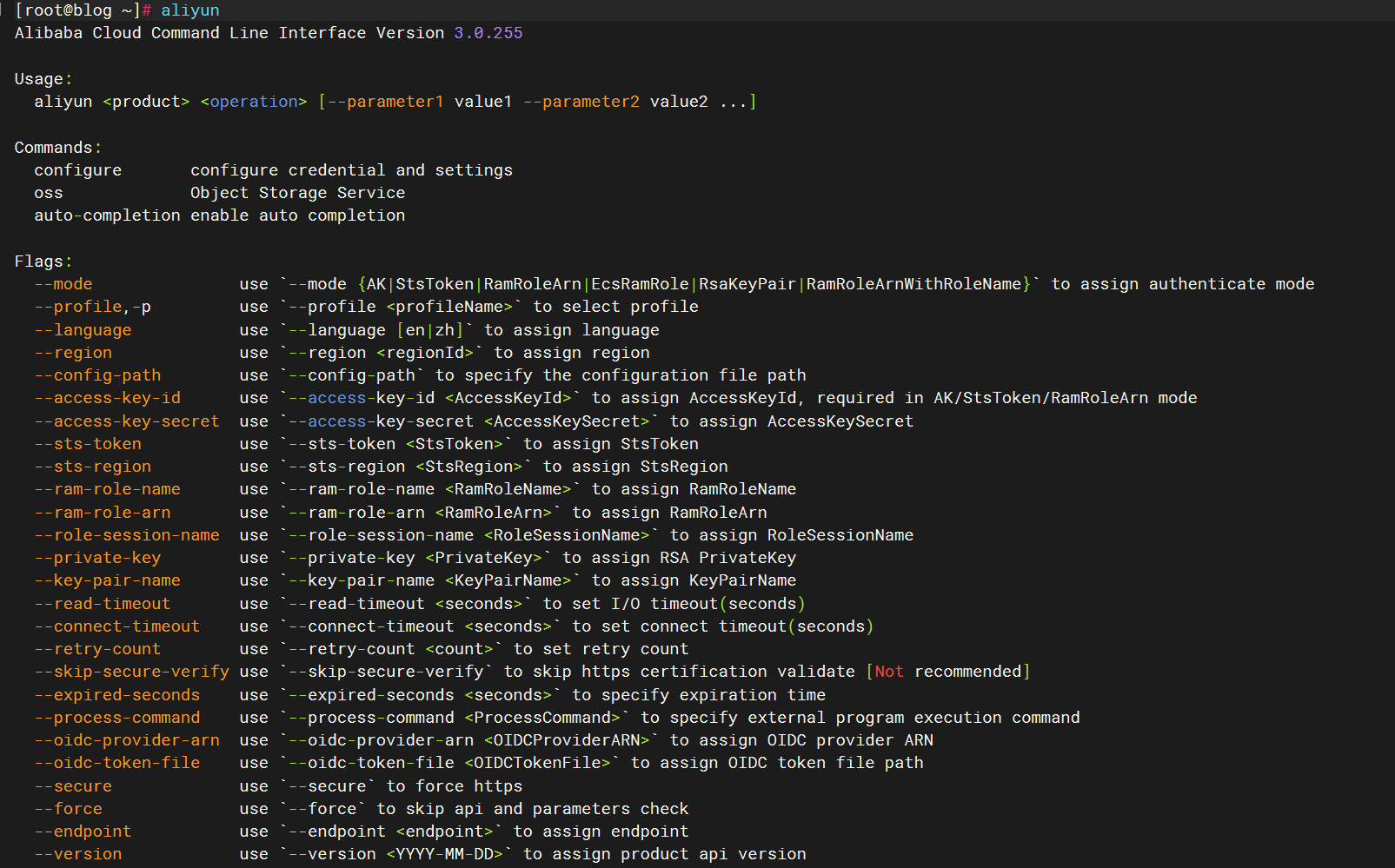
Task: Click the '--access-key-secret' flag name
Action: pyautogui.click(x=127, y=421)
